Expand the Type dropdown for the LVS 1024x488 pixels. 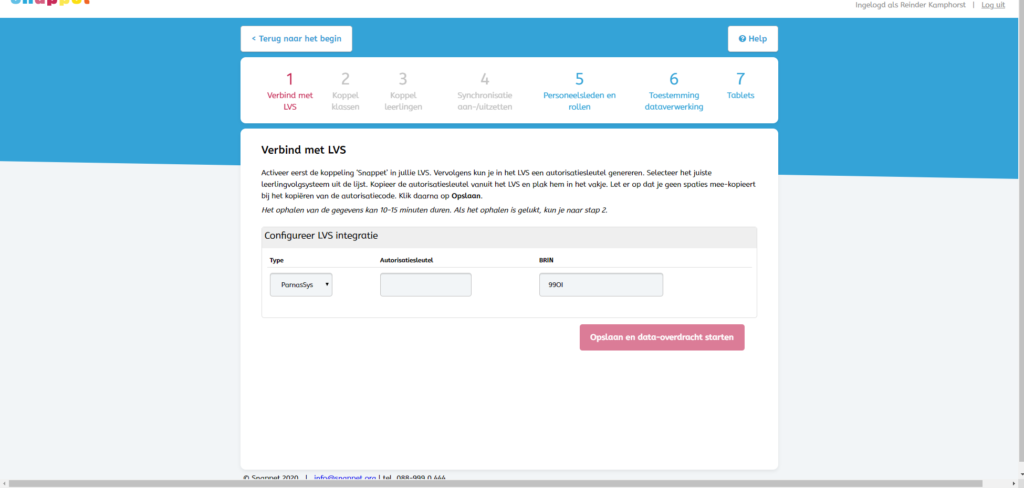pos(301,285)
